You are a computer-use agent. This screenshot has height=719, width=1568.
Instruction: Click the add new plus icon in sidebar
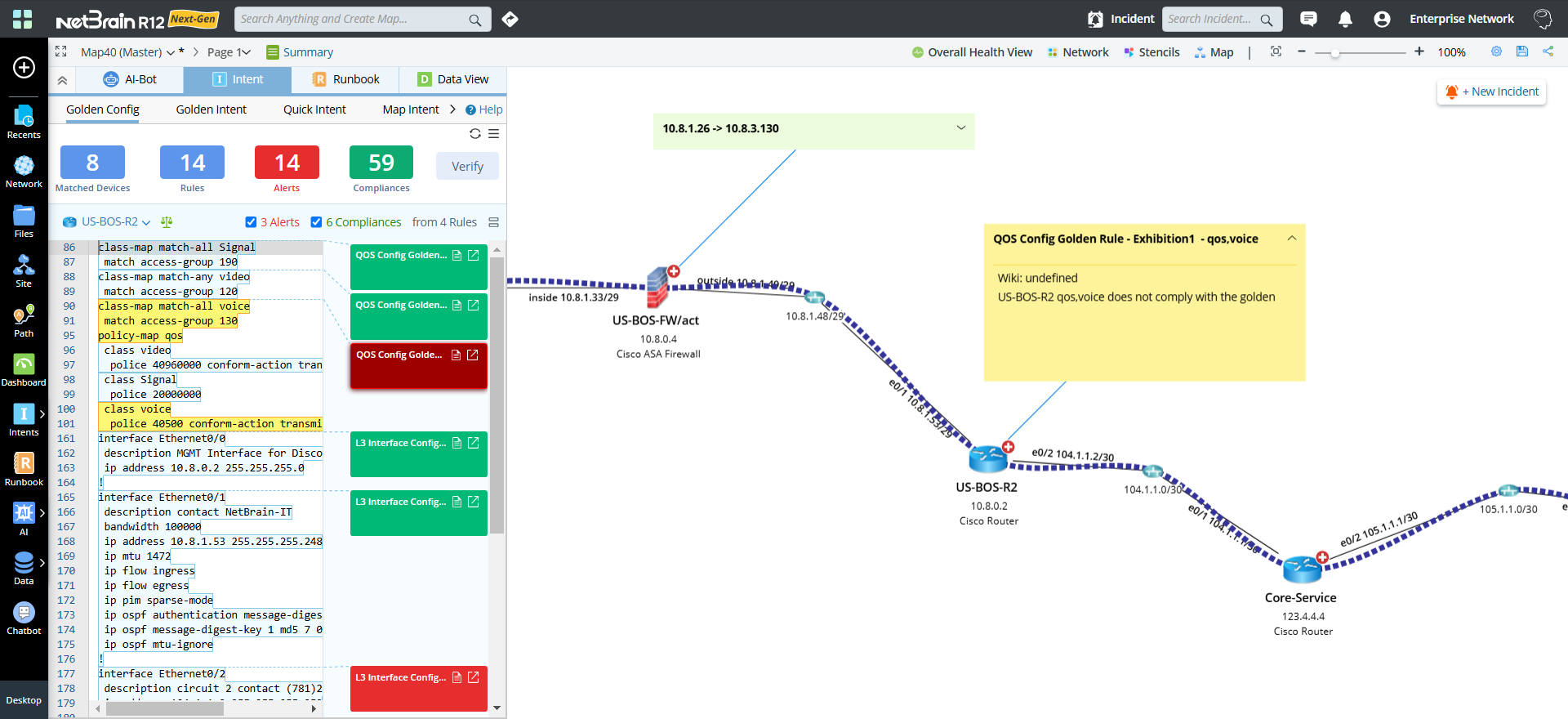click(x=24, y=67)
